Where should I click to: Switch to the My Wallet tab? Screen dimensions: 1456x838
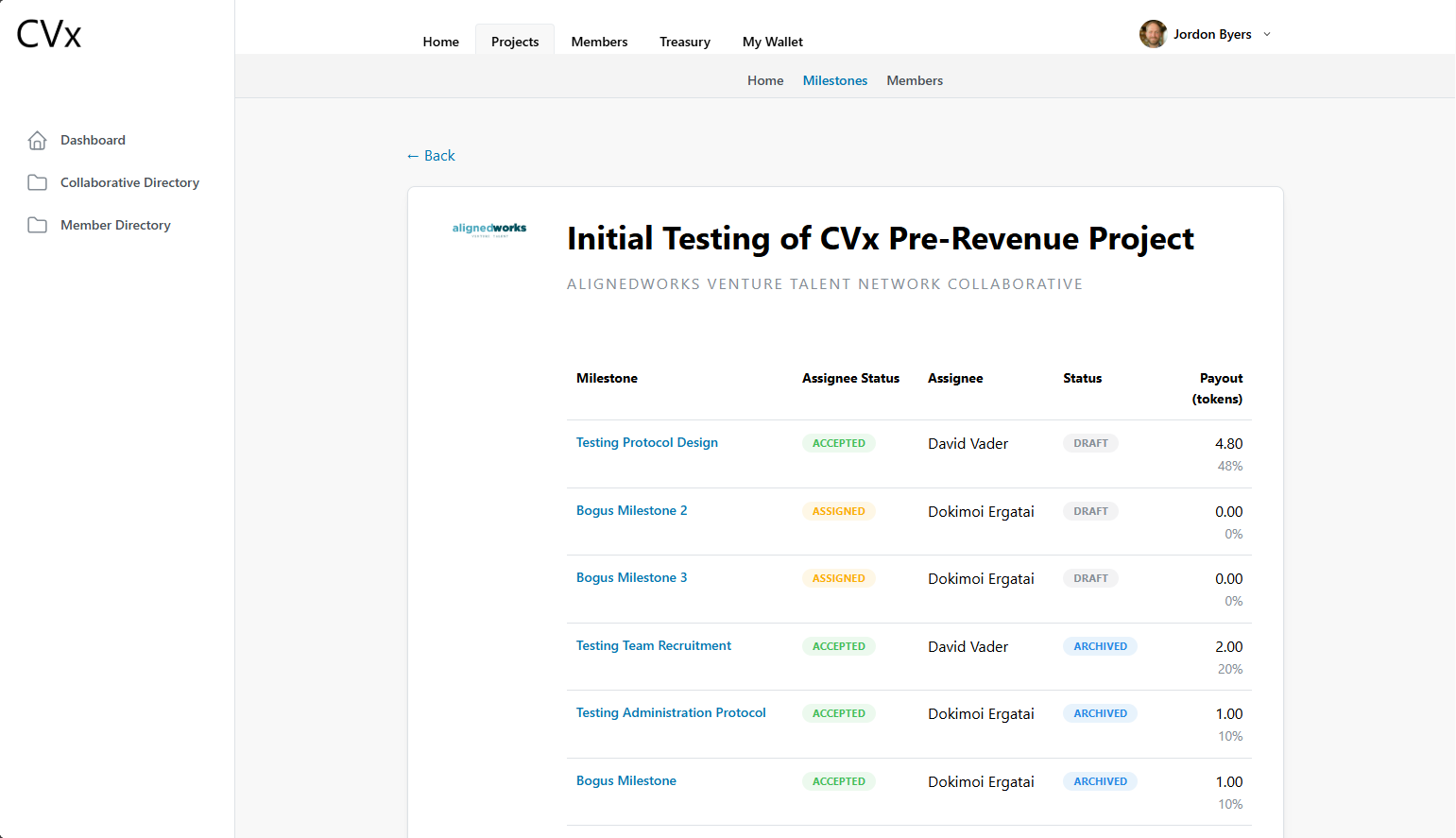click(772, 42)
